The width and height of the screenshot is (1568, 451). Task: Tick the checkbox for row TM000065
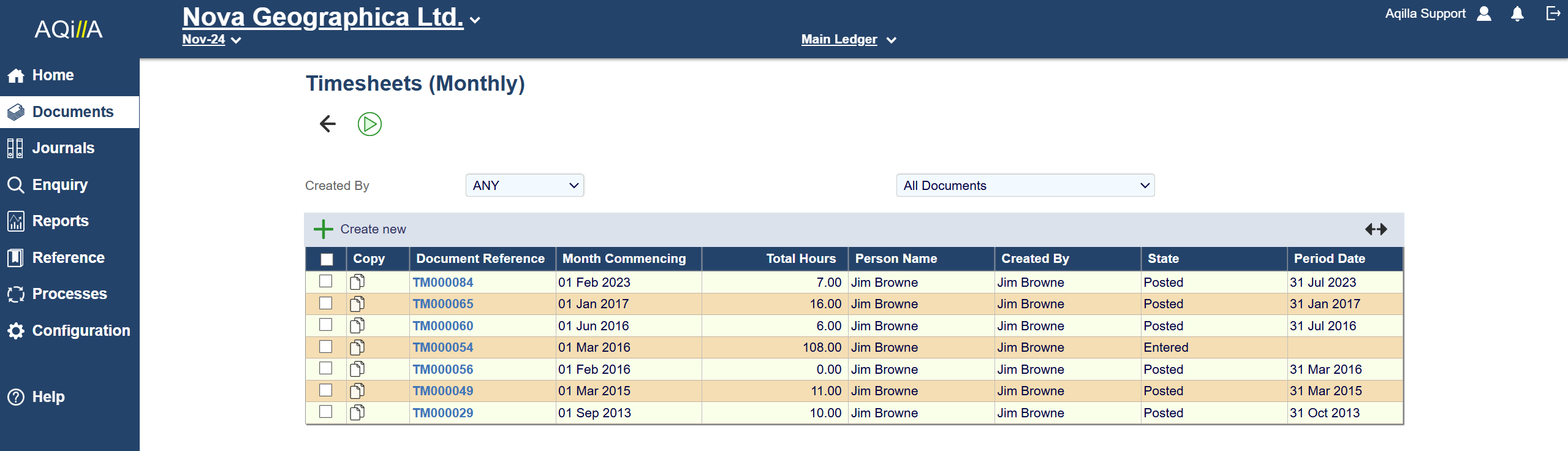click(x=326, y=303)
